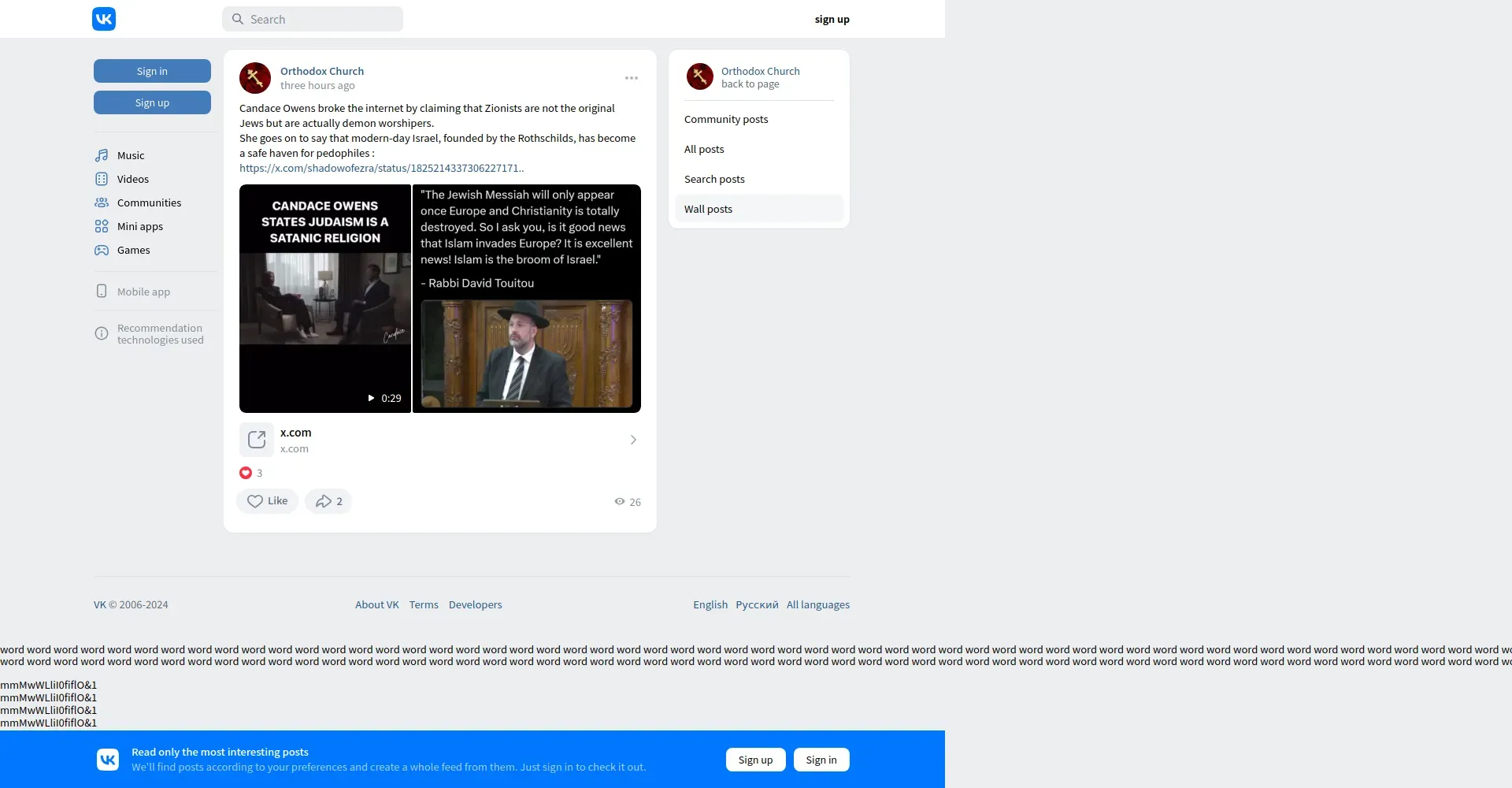Open the Communities icon in sidebar
The height and width of the screenshot is (788, 1512).
pos(102,203)
